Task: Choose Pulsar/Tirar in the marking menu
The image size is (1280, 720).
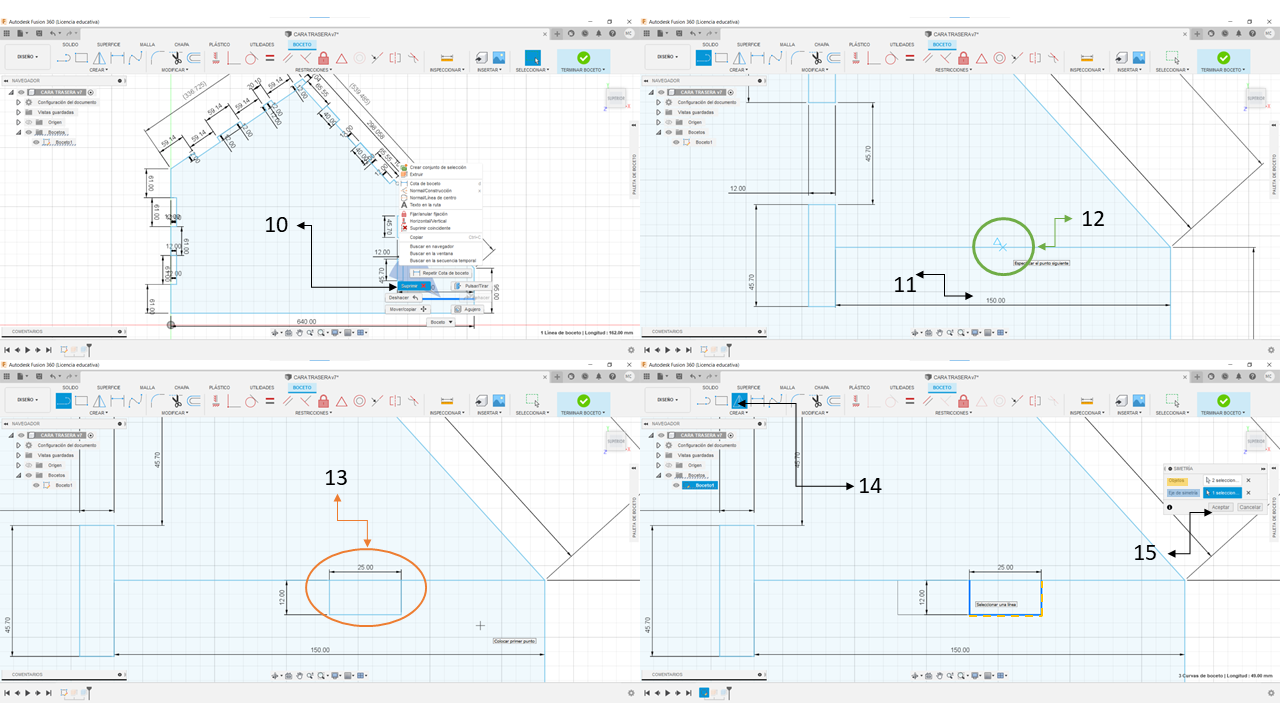Action: pos(471,286)
